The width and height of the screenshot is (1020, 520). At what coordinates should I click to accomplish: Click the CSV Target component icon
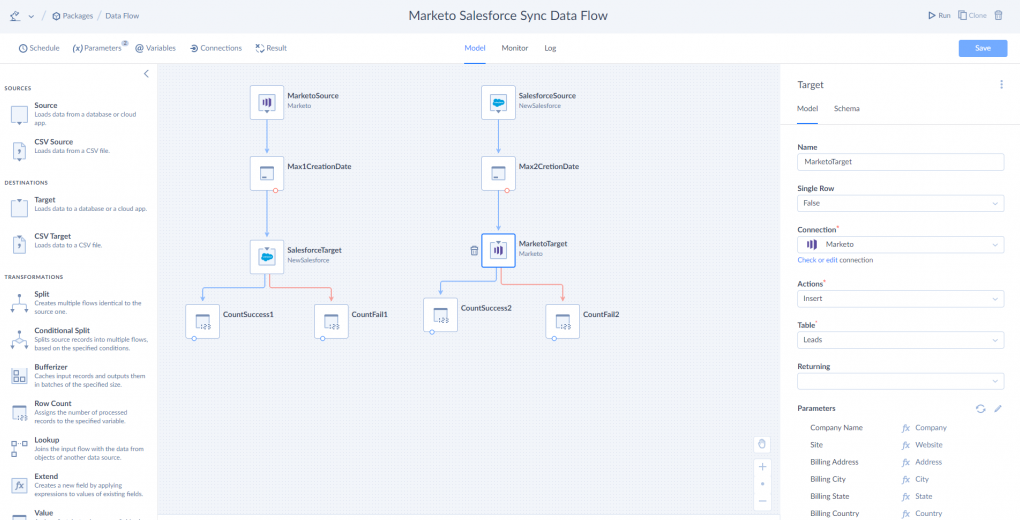click(19, 245)
